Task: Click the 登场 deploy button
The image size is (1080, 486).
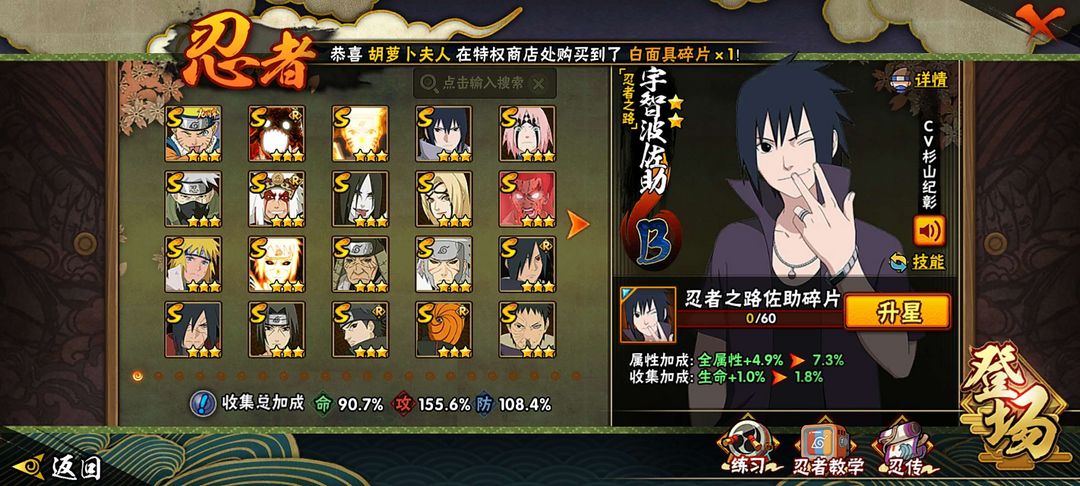Action: 1019,411
